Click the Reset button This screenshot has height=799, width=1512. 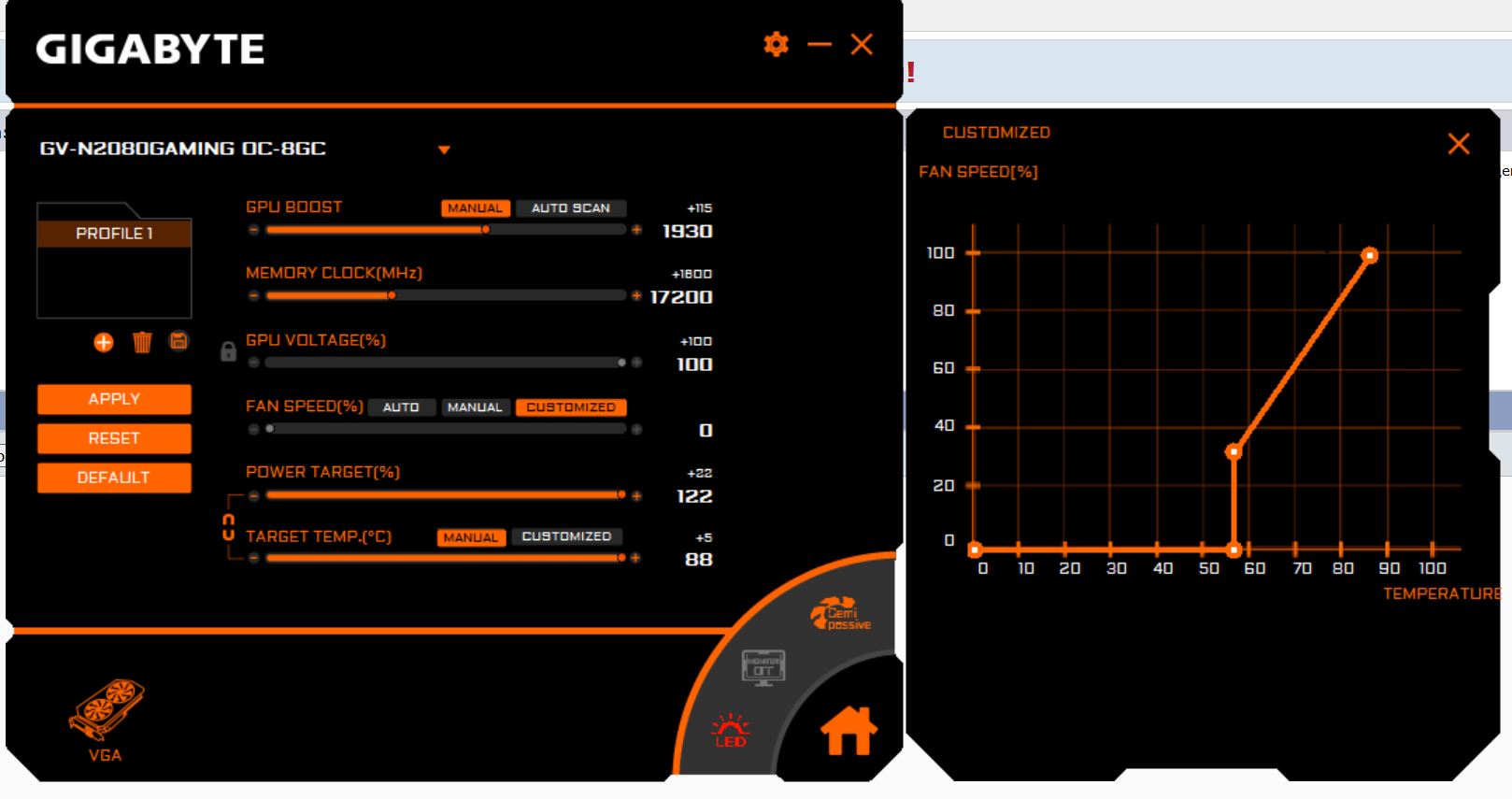[x=114, y=438]
